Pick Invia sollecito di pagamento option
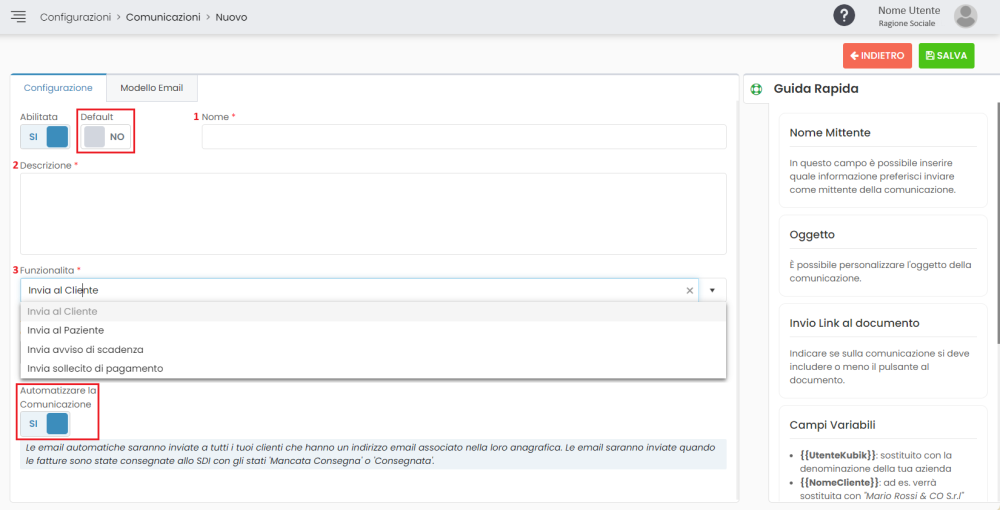Viewport: 1000px width, 510px height. pyautogui.click(x=95, y=368)
